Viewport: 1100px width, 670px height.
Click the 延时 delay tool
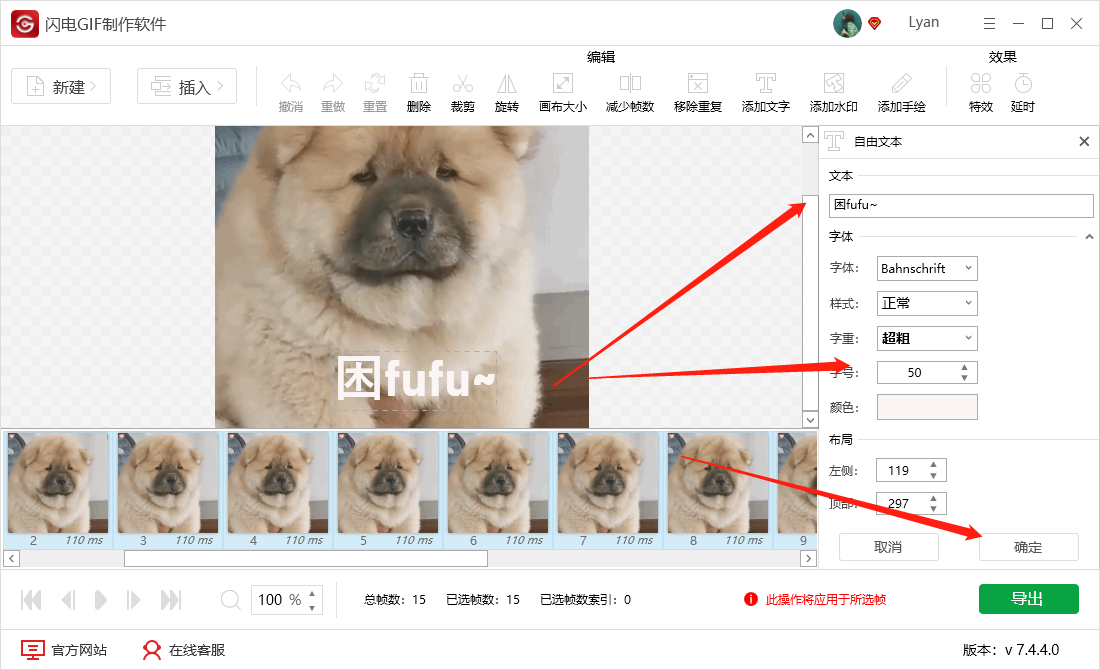(x=1022, y=90)
